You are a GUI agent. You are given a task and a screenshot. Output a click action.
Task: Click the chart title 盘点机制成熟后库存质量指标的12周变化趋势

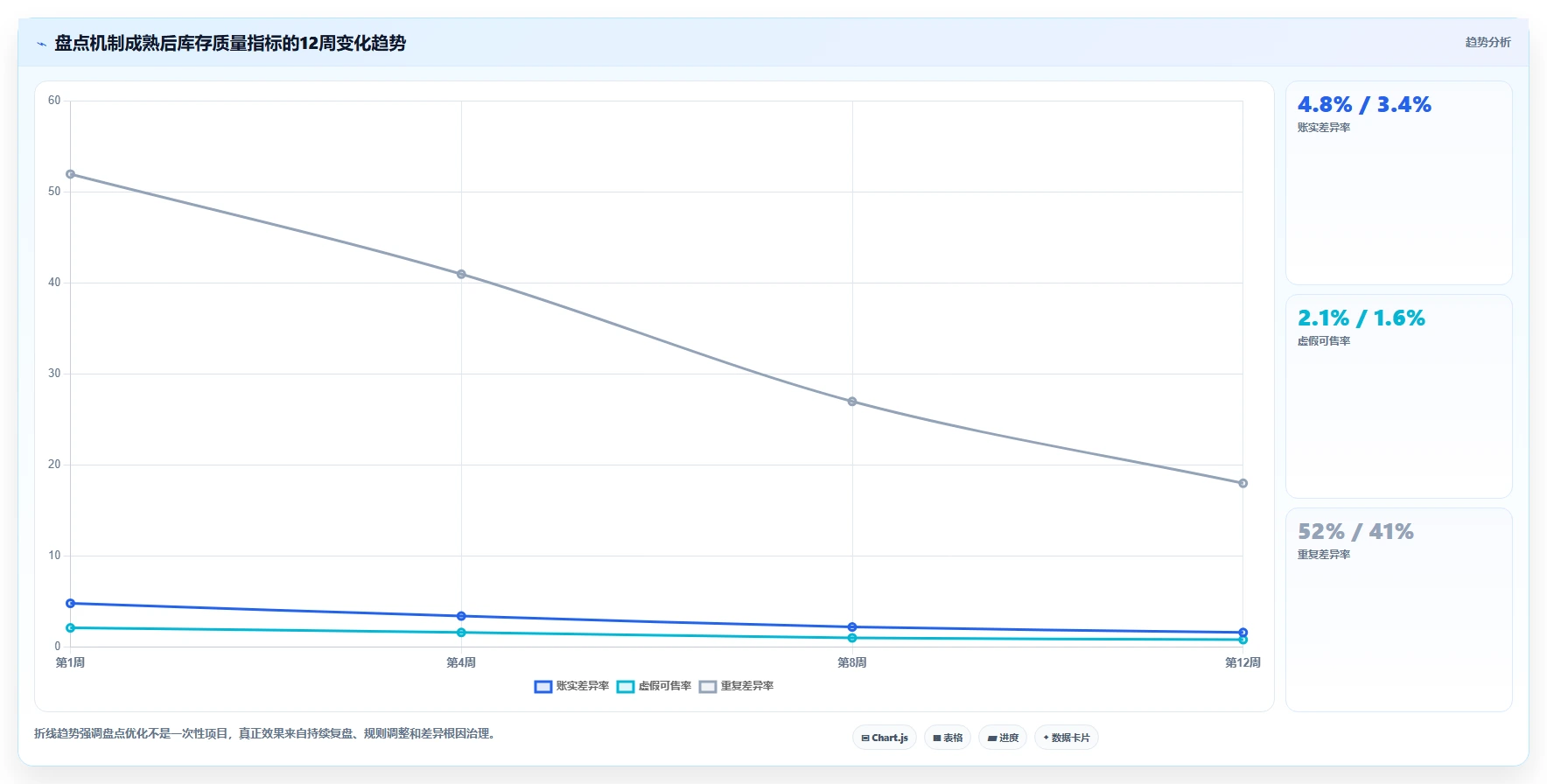[x=230, y=43]
